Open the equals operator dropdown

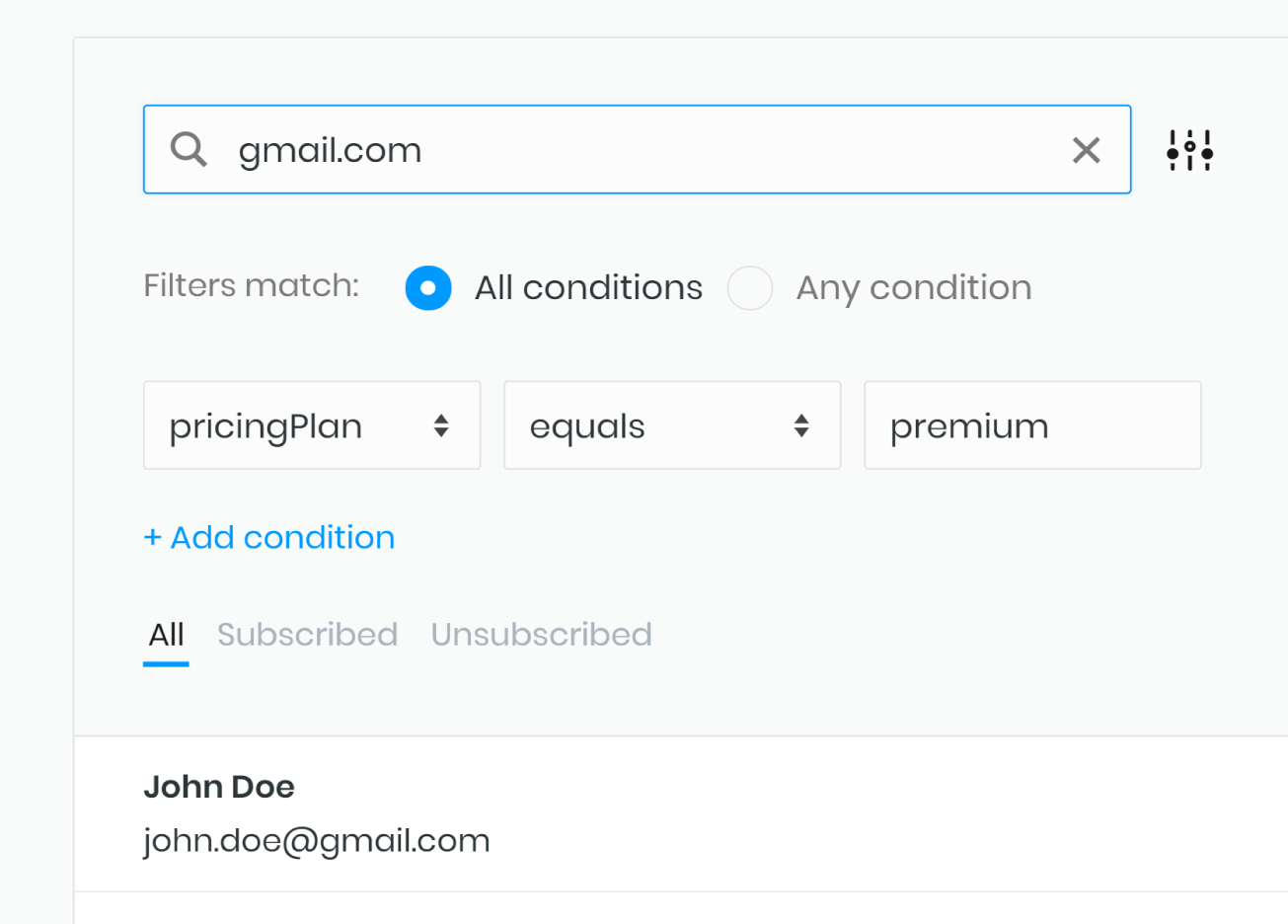pos(672,425)
